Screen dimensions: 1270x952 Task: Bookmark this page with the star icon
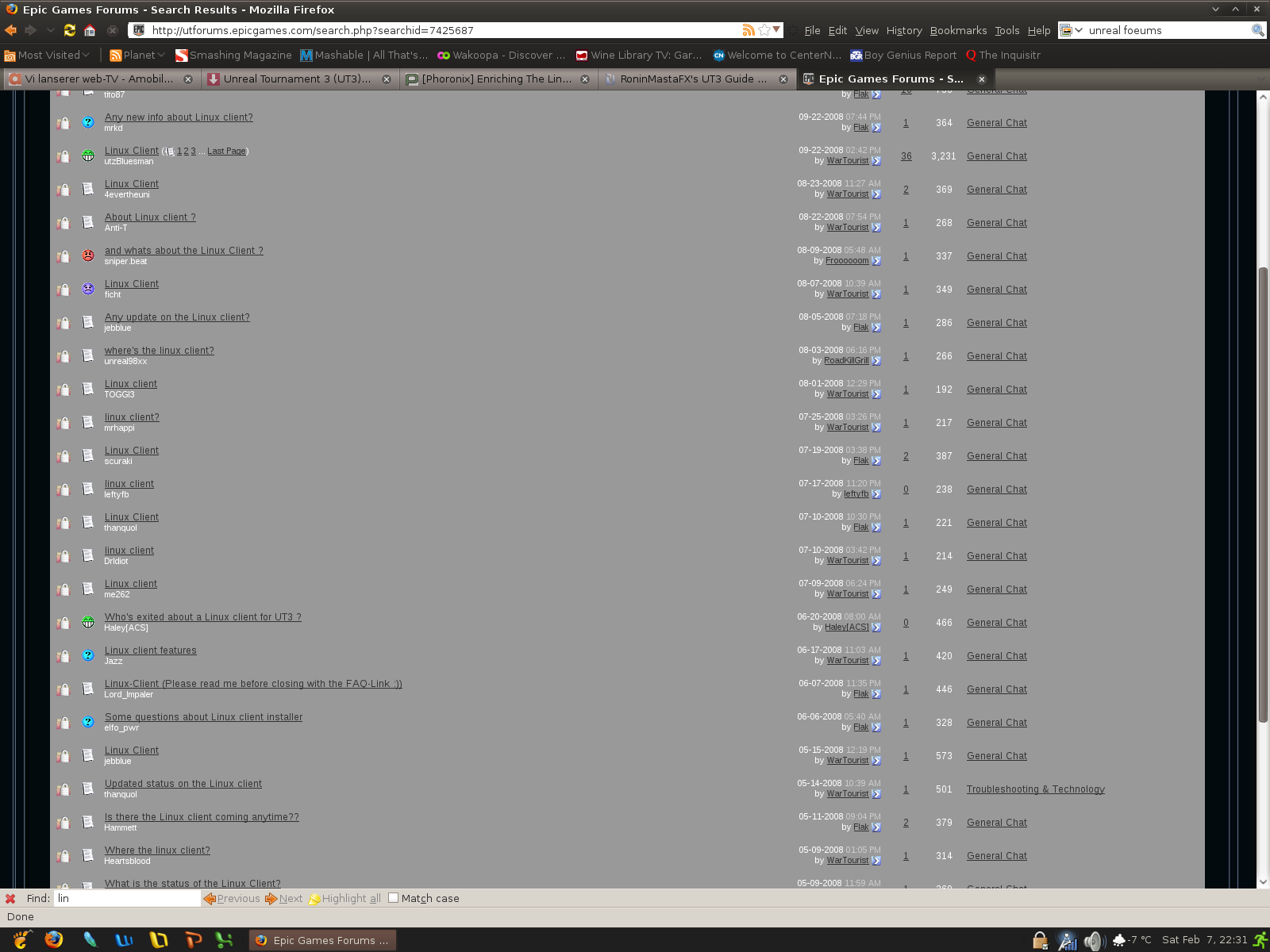[764, 30]
